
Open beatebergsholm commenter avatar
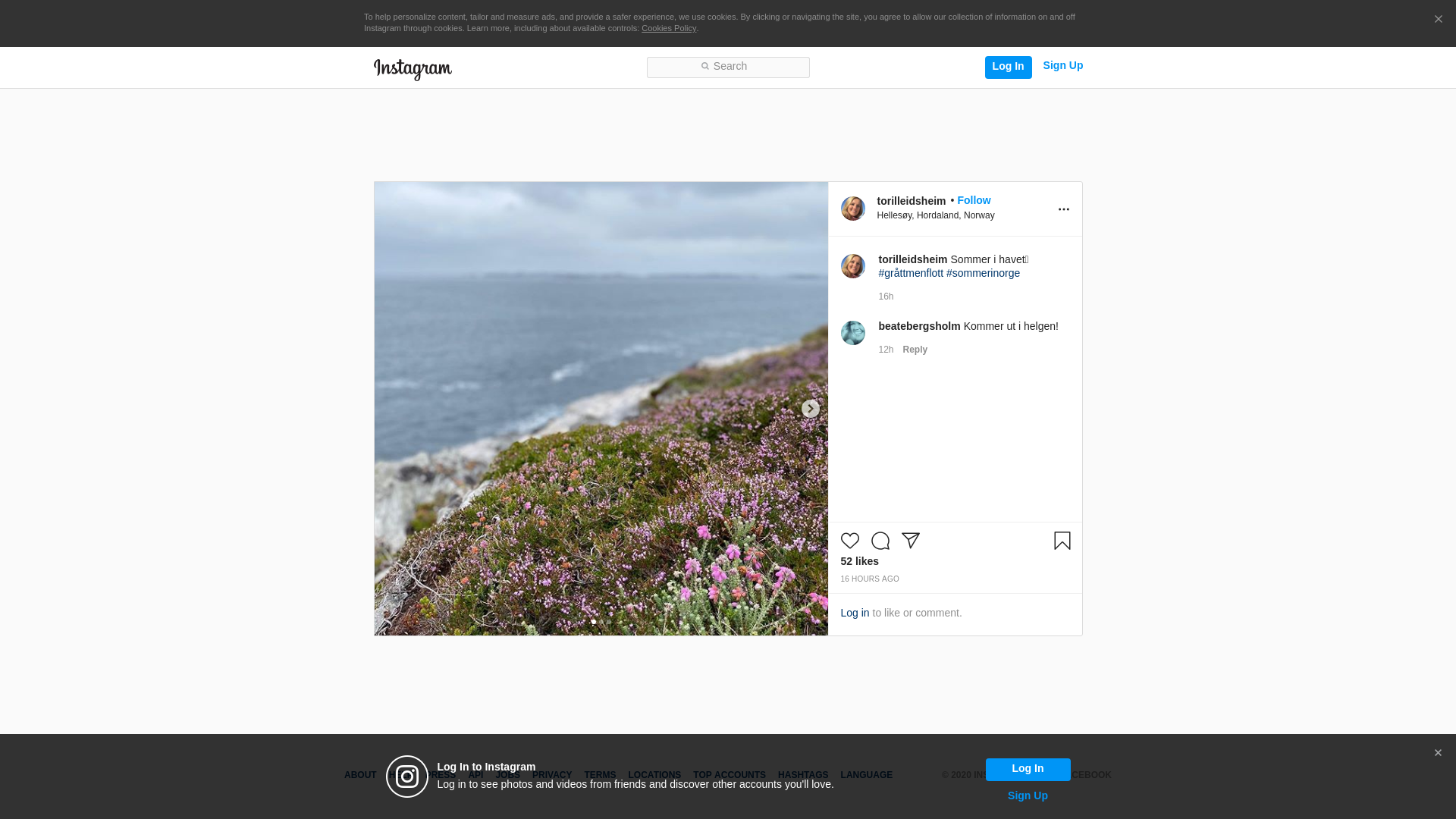[852, 333]
